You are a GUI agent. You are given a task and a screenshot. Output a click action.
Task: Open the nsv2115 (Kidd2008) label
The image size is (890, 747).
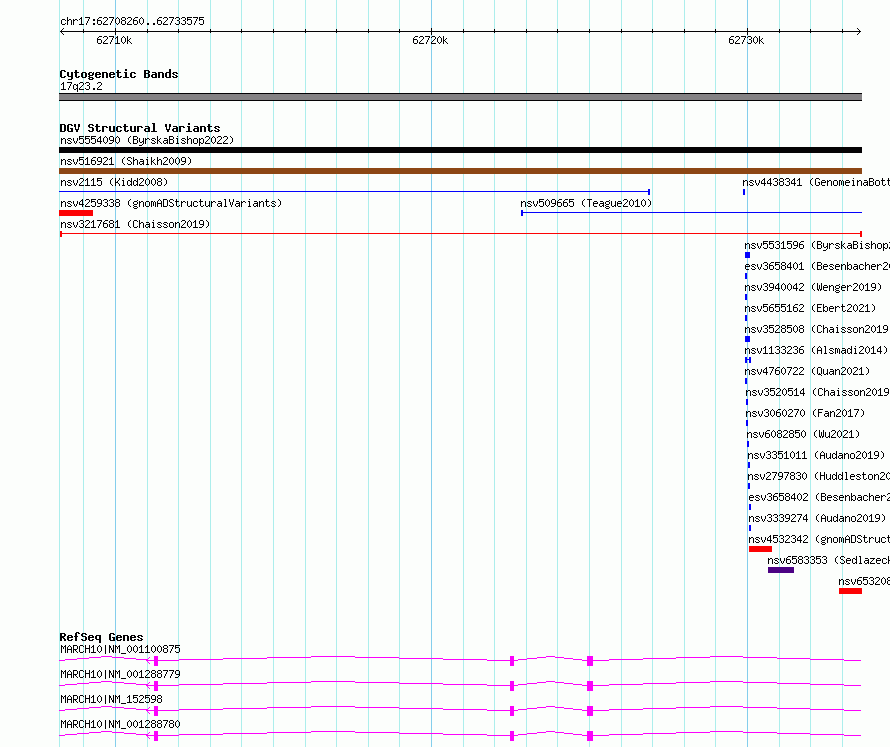[114, 182]
